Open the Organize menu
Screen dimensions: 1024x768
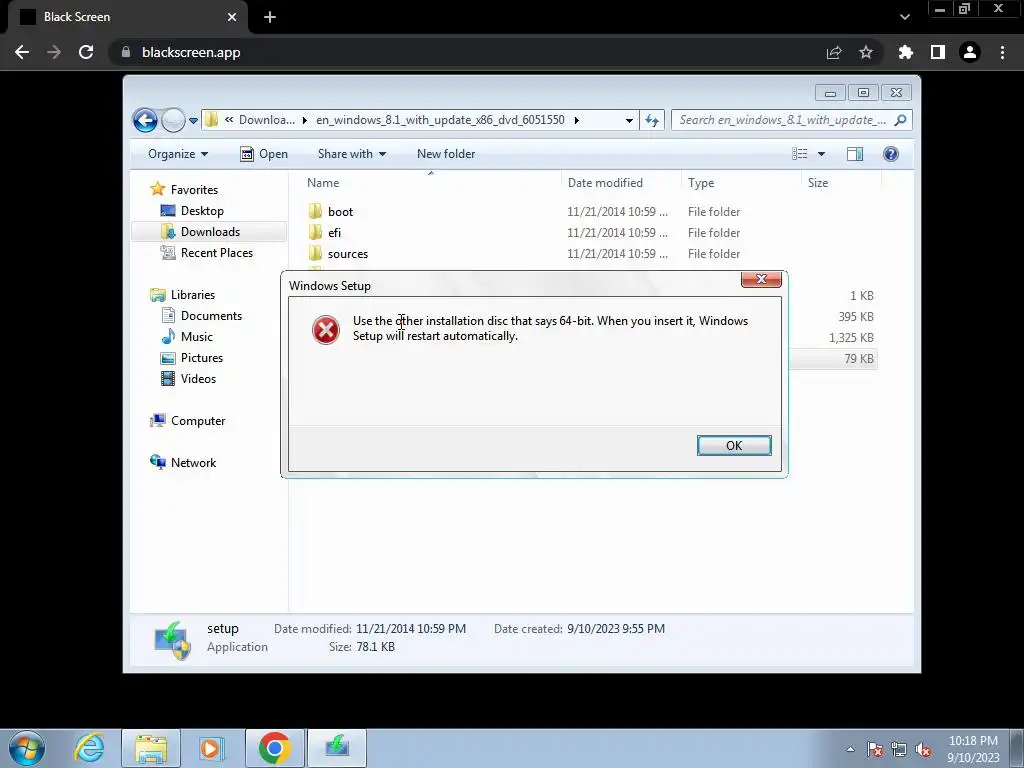[x=178, y=154]
